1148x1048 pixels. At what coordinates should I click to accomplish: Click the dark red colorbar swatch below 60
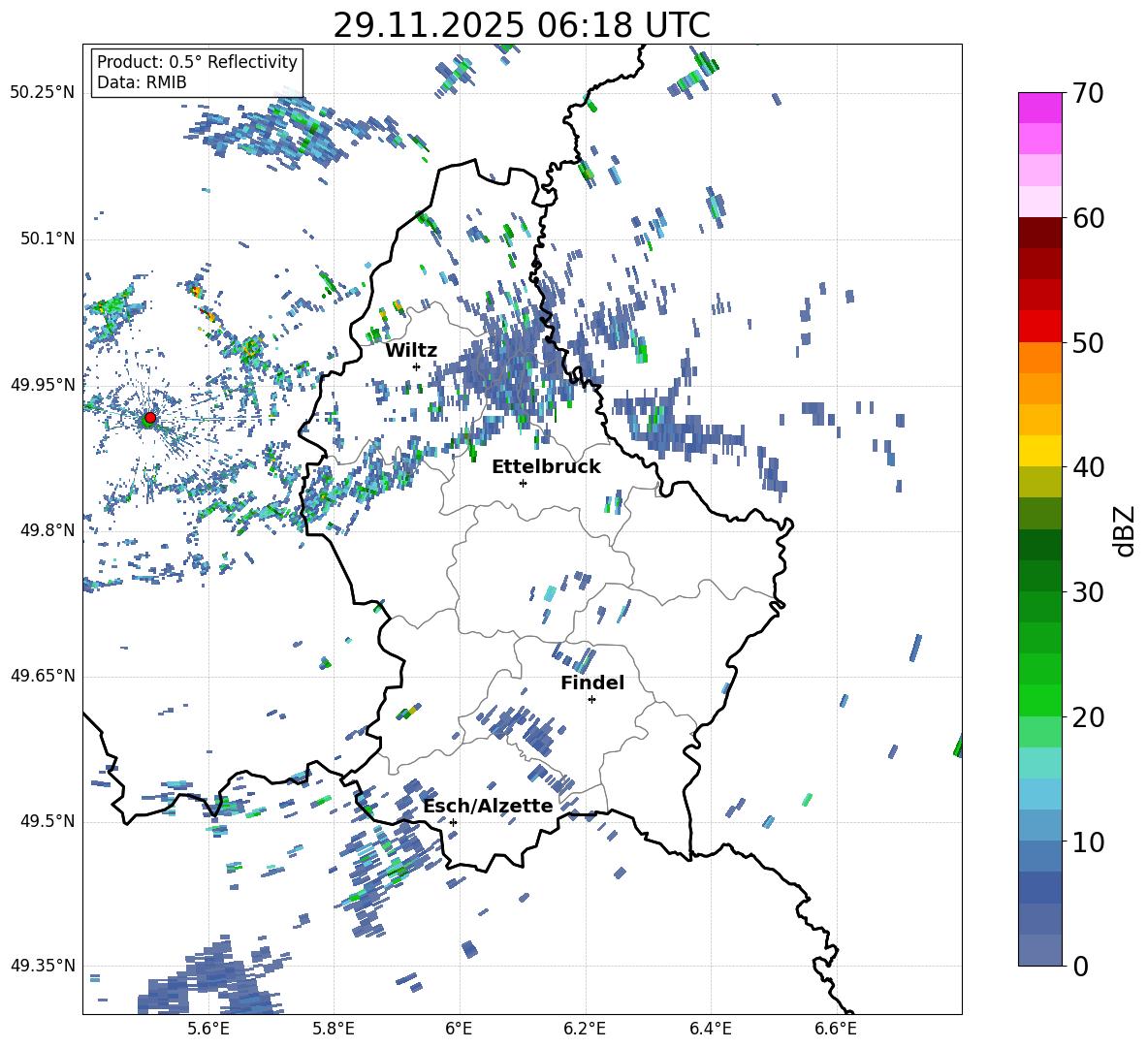tap(1039, 233)
